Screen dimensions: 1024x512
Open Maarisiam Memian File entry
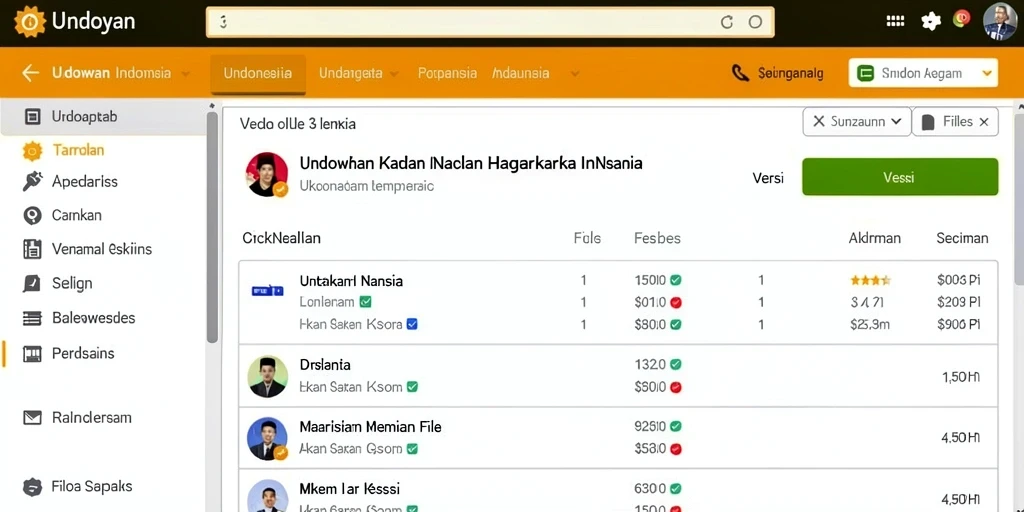(x=370, y=427)
